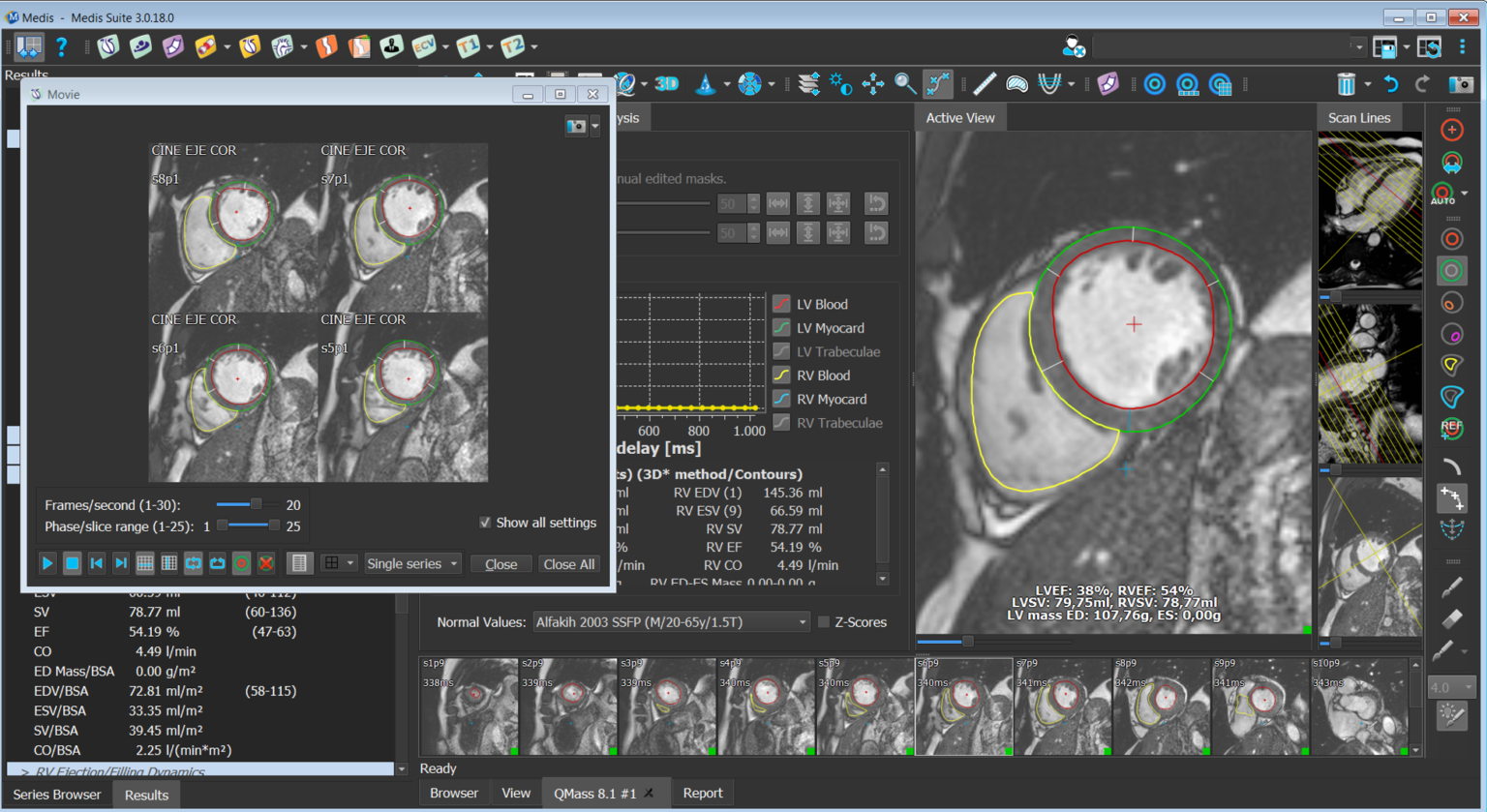This screenshot has height=812, width=1487.
Task: Click the magnifier zoom tool
Action: click(x=905, y=84)
